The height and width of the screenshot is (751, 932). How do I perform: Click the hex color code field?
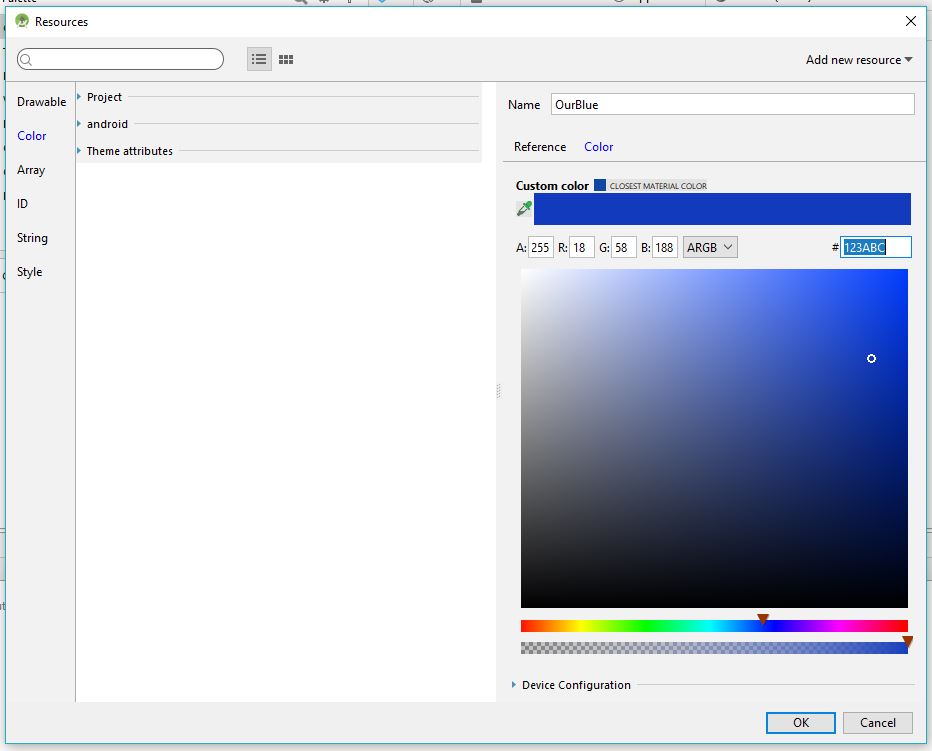[876, 247]
